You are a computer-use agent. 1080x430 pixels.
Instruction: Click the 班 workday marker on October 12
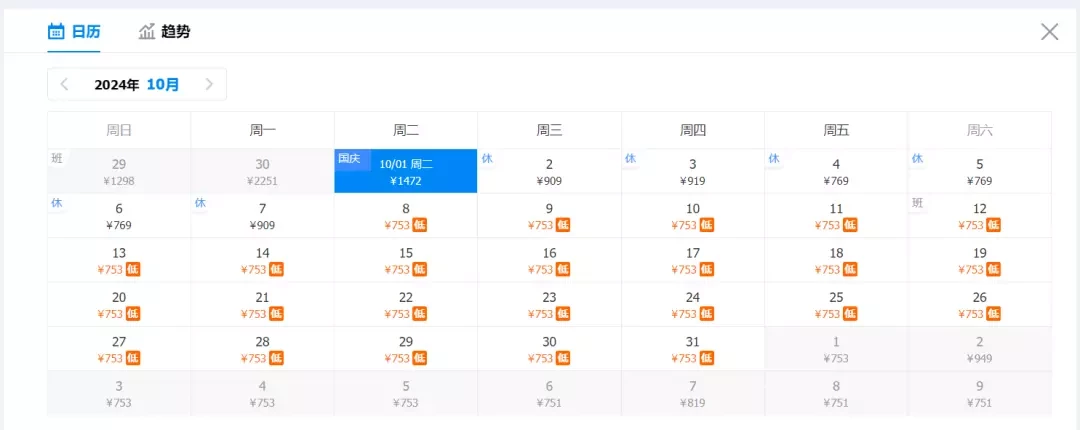coord(917,203)
